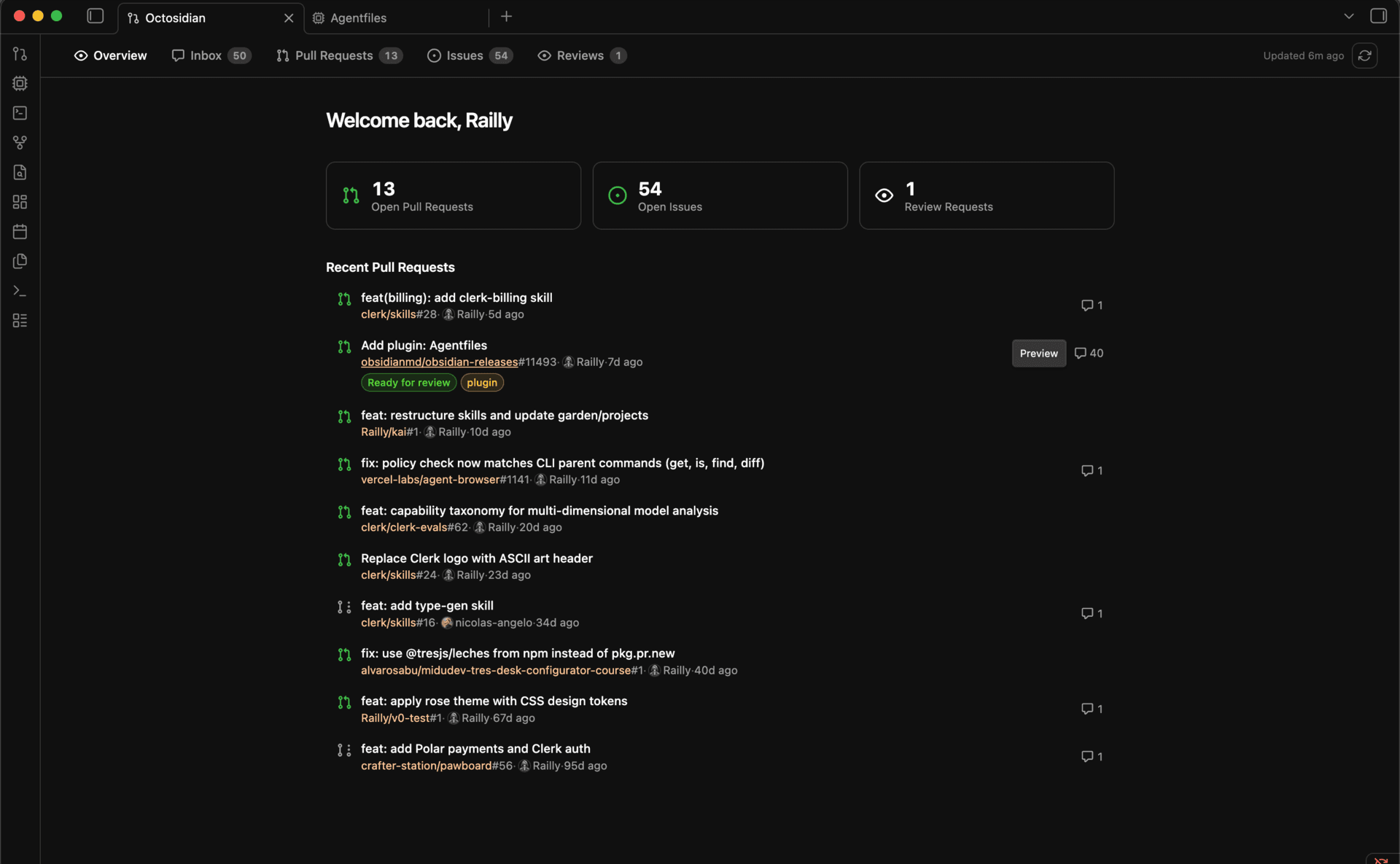Image resolution: width=1400 pixels, height=864 pixels.
Task: Open the obsidianmd/obsidian-releases repository link
Action: point(439,362)
